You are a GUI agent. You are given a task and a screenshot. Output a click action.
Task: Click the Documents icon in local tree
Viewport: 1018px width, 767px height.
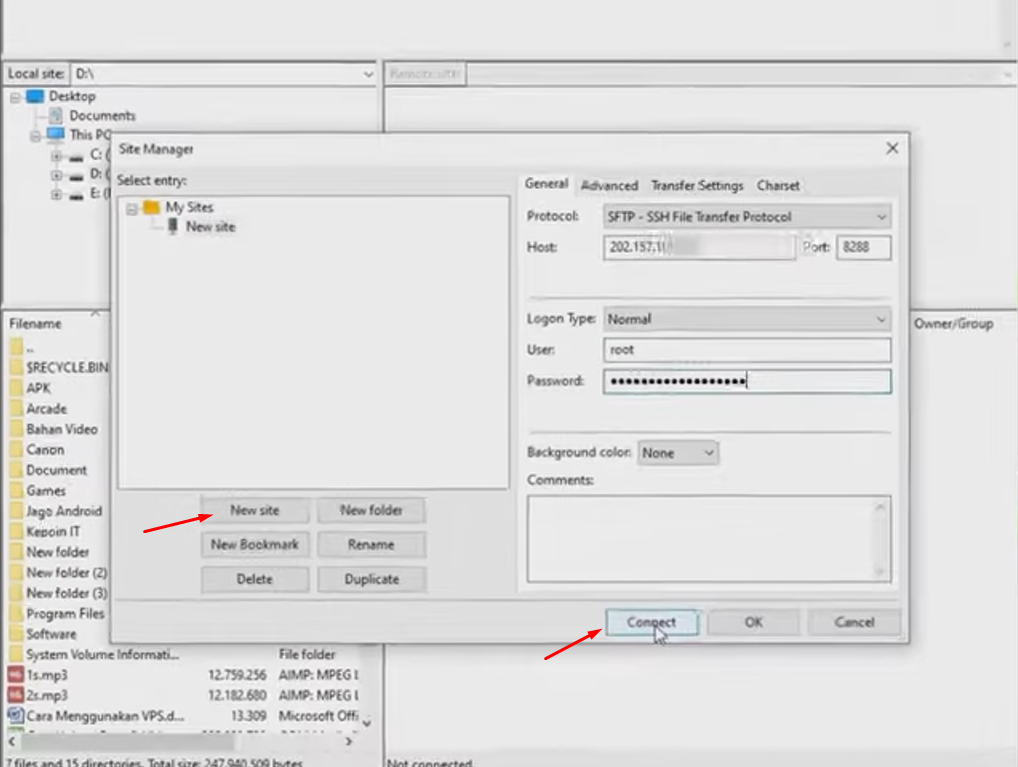(x=56, y=116)
